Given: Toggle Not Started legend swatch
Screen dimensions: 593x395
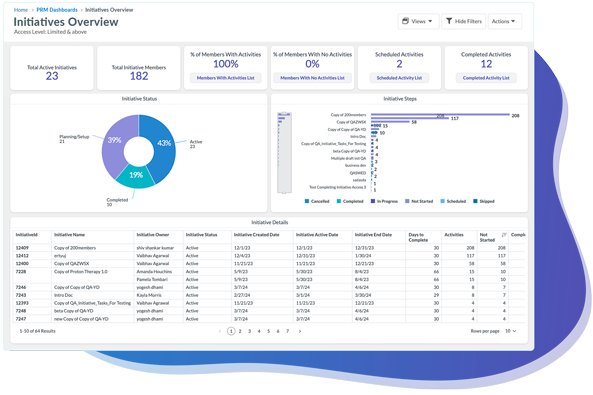Looking at the screenshot, I should pos(407,201).
